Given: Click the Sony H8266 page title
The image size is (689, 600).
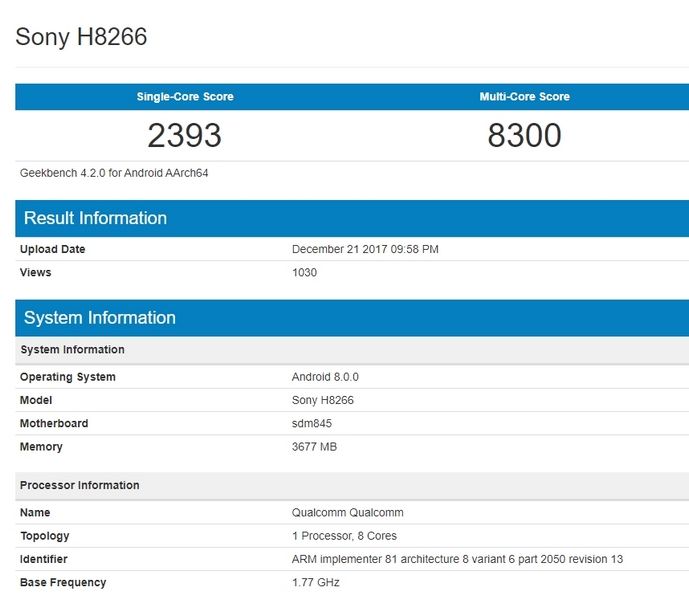Looking at the screenshot, I should tap(81, 36).
